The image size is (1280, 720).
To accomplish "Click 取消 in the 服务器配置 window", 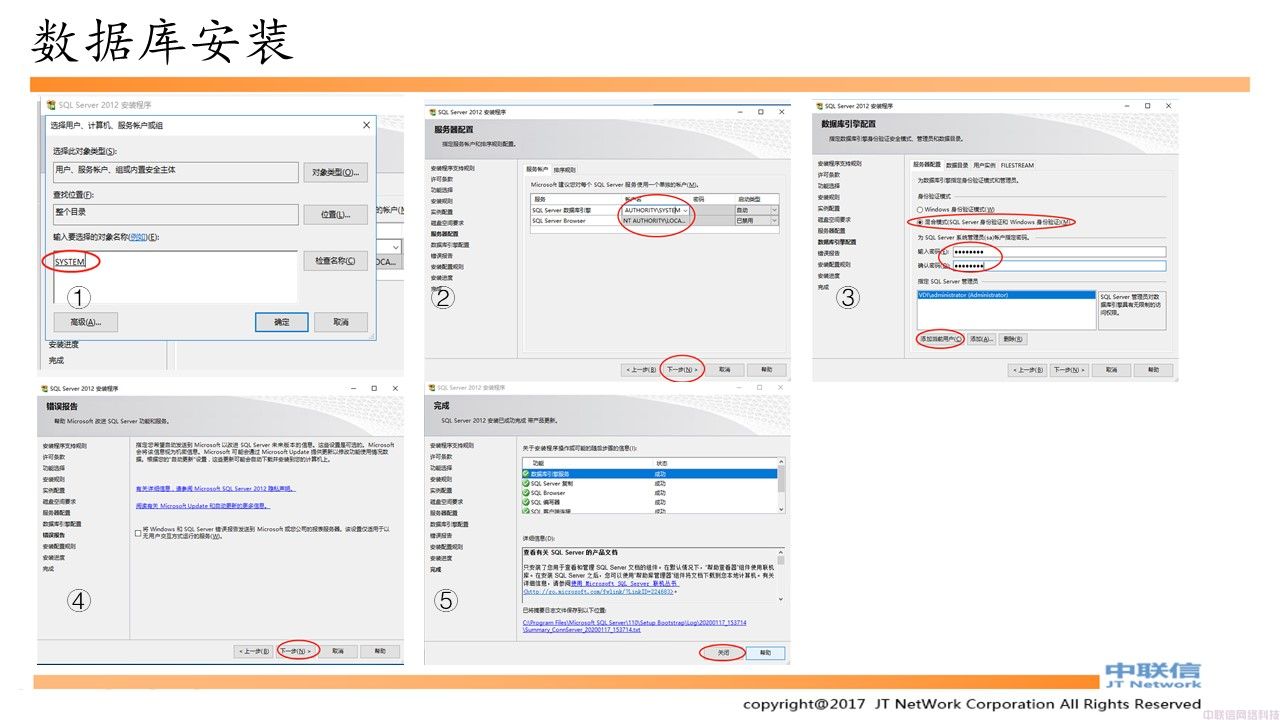I will click(x=725, y=369).
